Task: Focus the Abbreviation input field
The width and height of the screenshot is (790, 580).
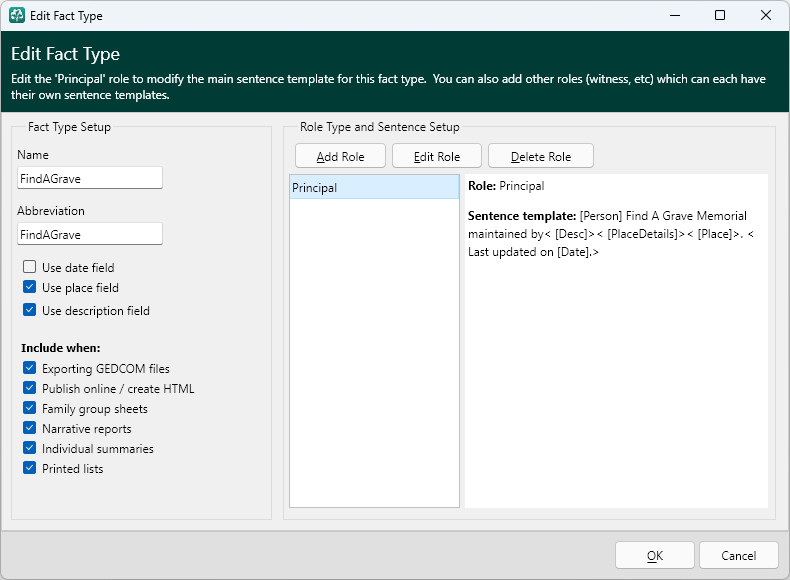Action: (x=90, y=234)
